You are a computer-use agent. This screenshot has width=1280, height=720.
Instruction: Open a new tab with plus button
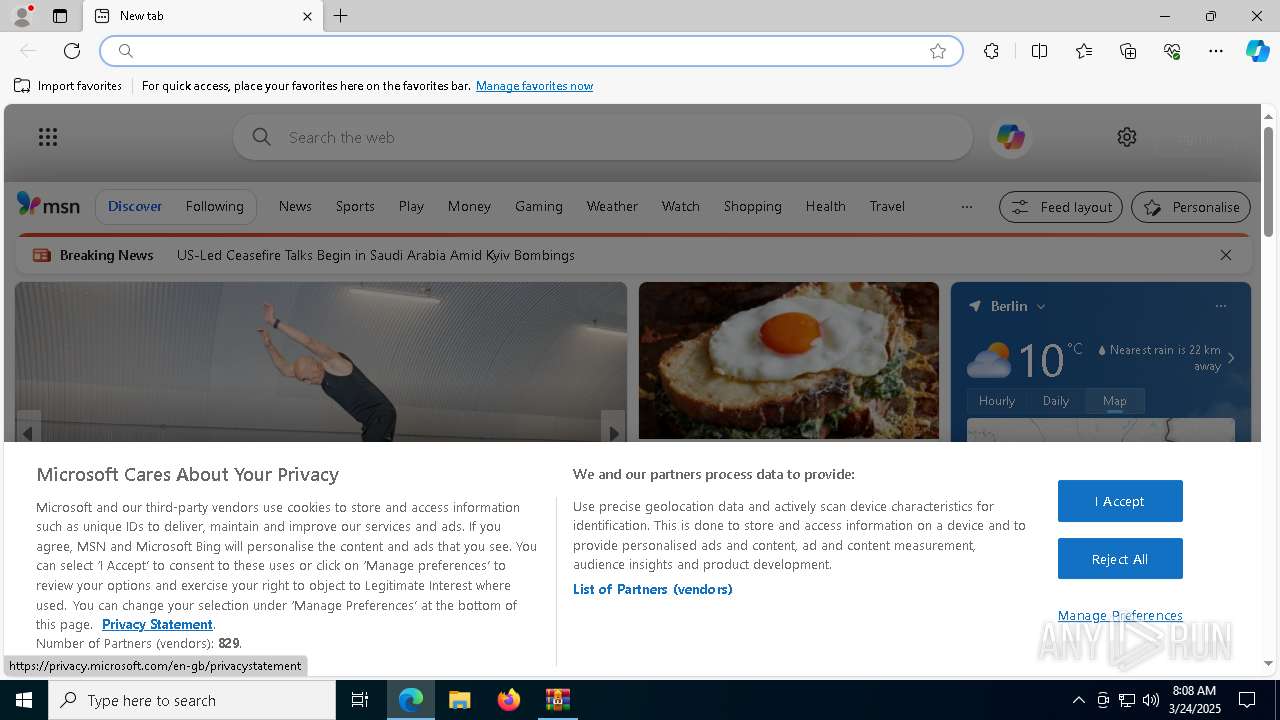pyautogui.click(x=341, y=16)
